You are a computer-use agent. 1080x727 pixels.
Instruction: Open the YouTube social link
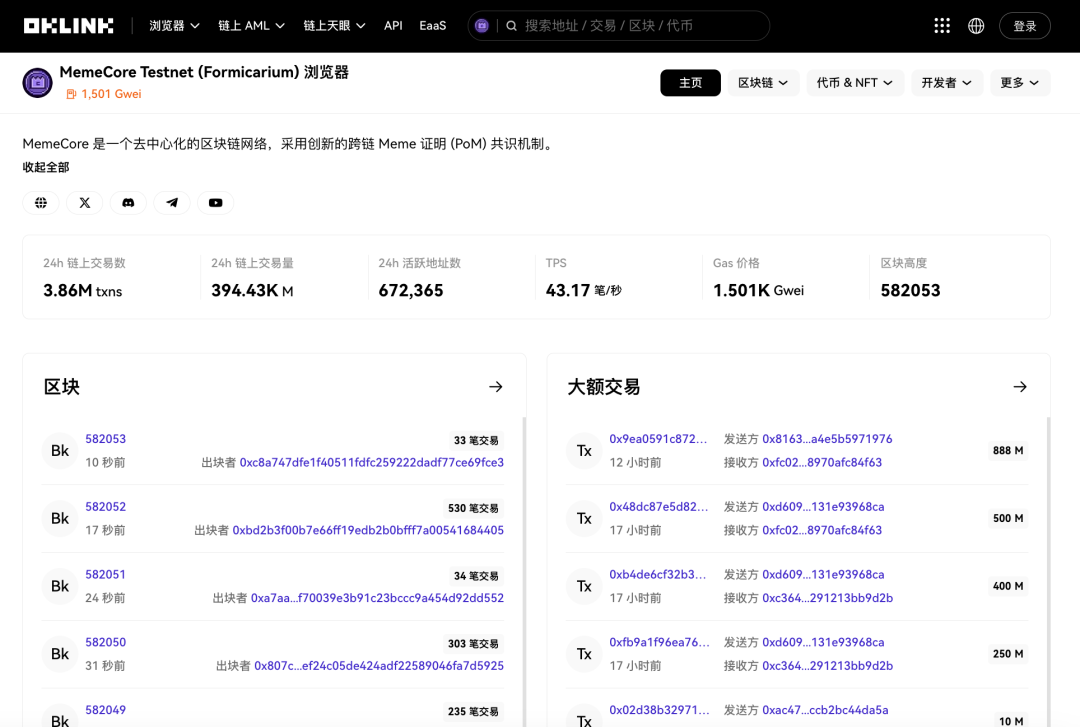pyautogui.click(x=216, y=203)
